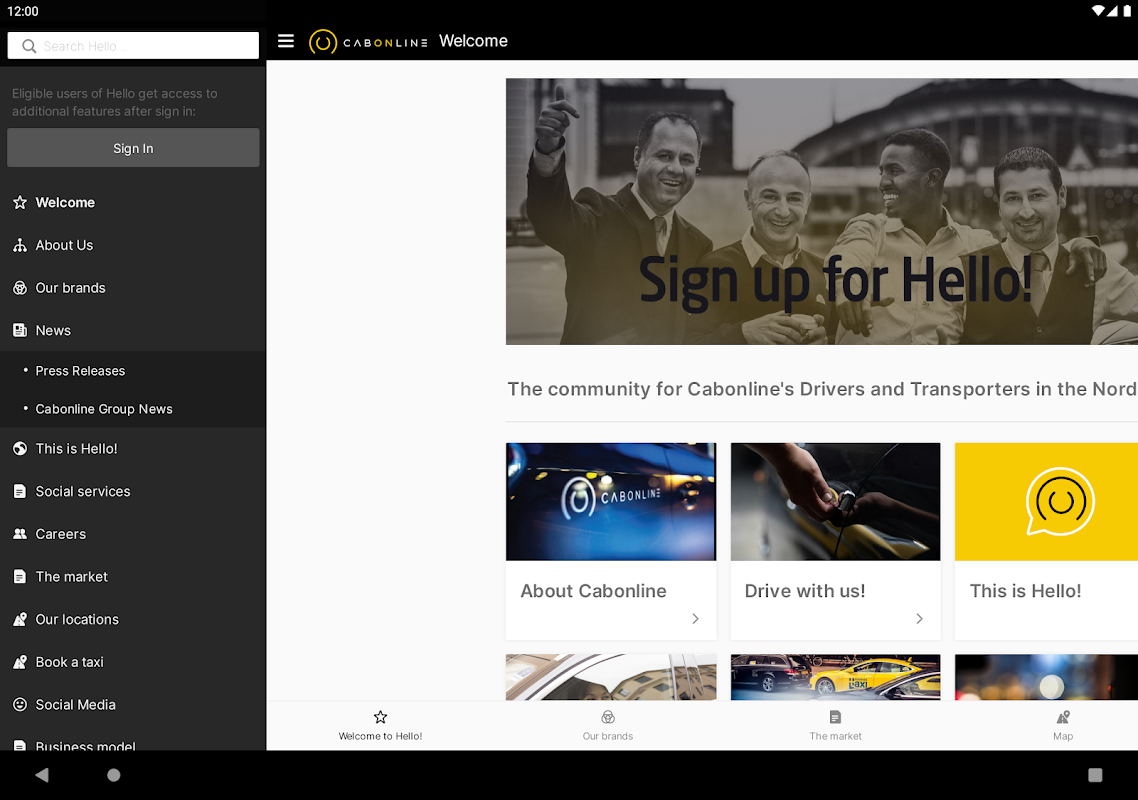Open The market bottom tab
This screenshot has height=800, width=1138.
point(835,725)
